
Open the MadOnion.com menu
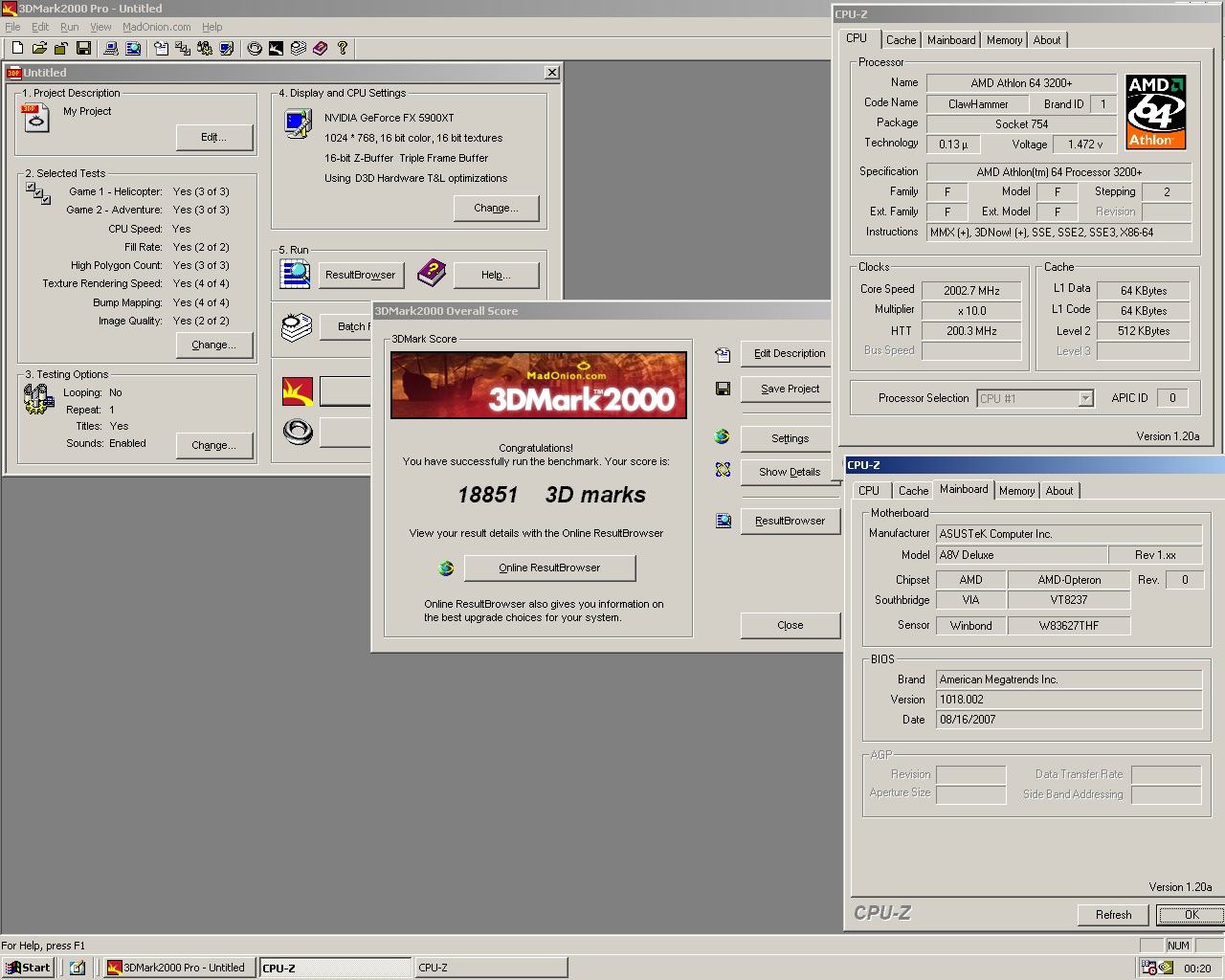[156, 27]
